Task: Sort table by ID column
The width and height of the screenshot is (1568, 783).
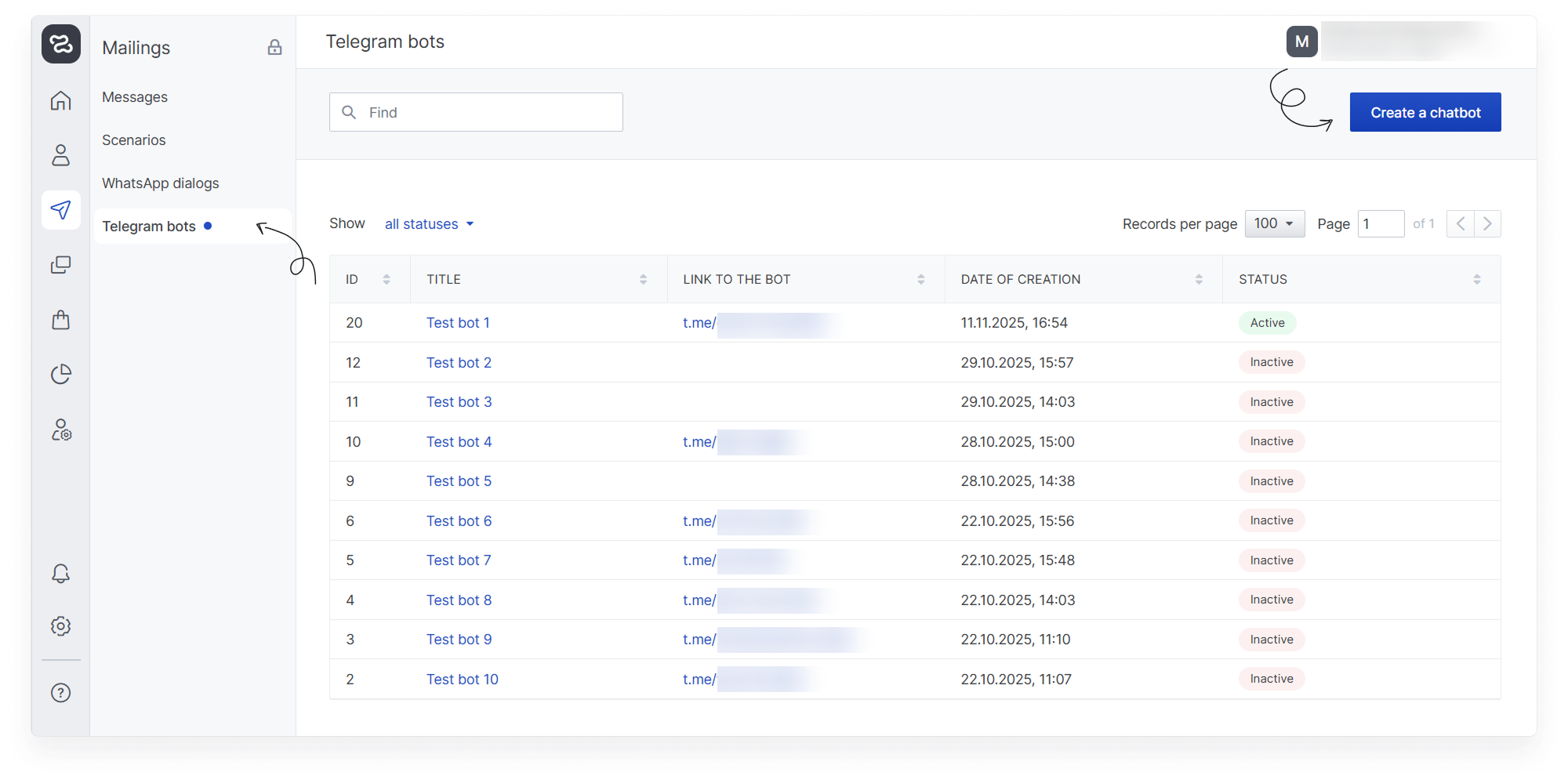Action: pyautogui.click(x=386, y=280)
